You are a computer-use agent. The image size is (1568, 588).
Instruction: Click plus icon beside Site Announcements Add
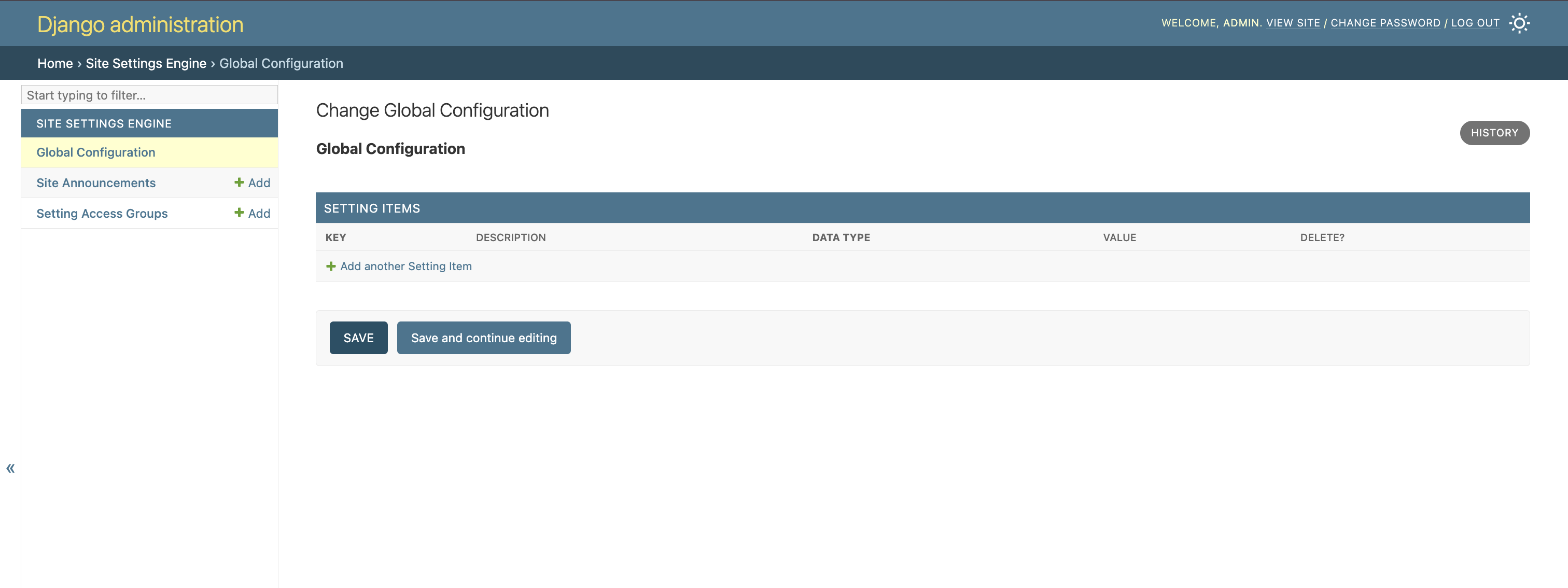click(x=239, y=183)
